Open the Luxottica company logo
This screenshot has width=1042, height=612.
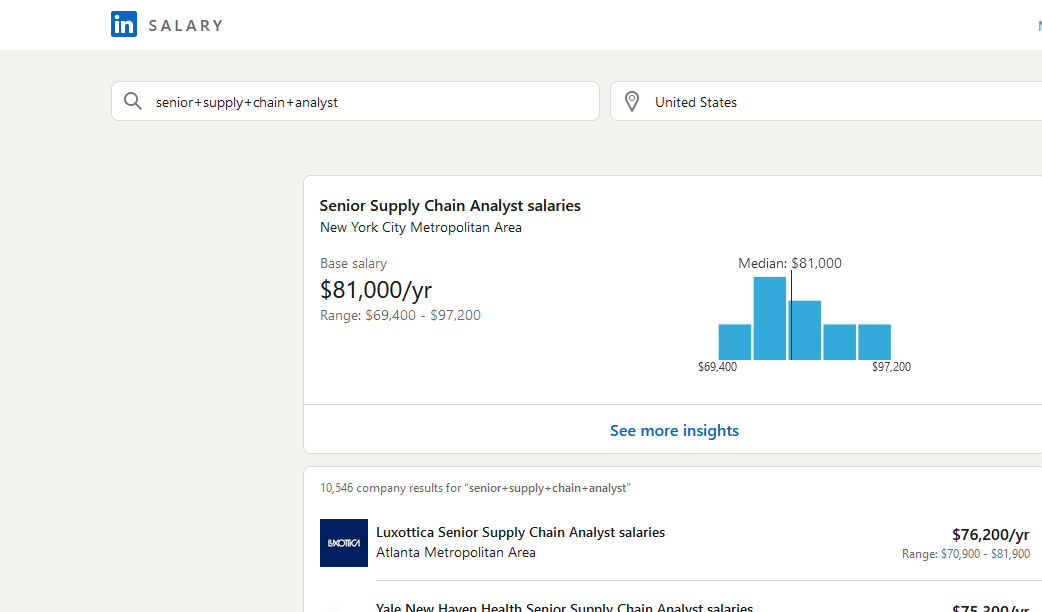pyautogui.click(x=344, y=543)
